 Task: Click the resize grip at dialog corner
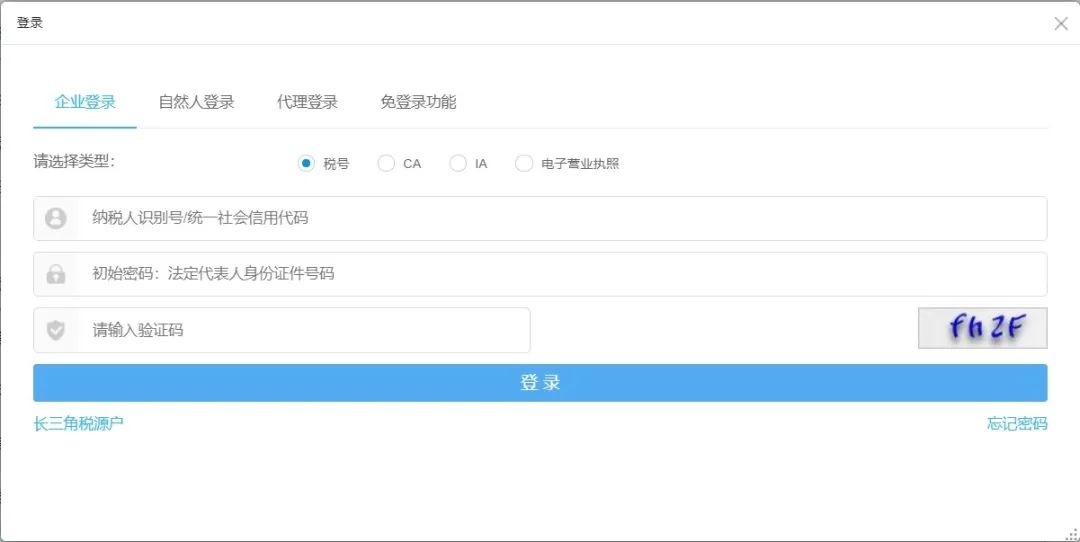click(x=1072, y=534)
